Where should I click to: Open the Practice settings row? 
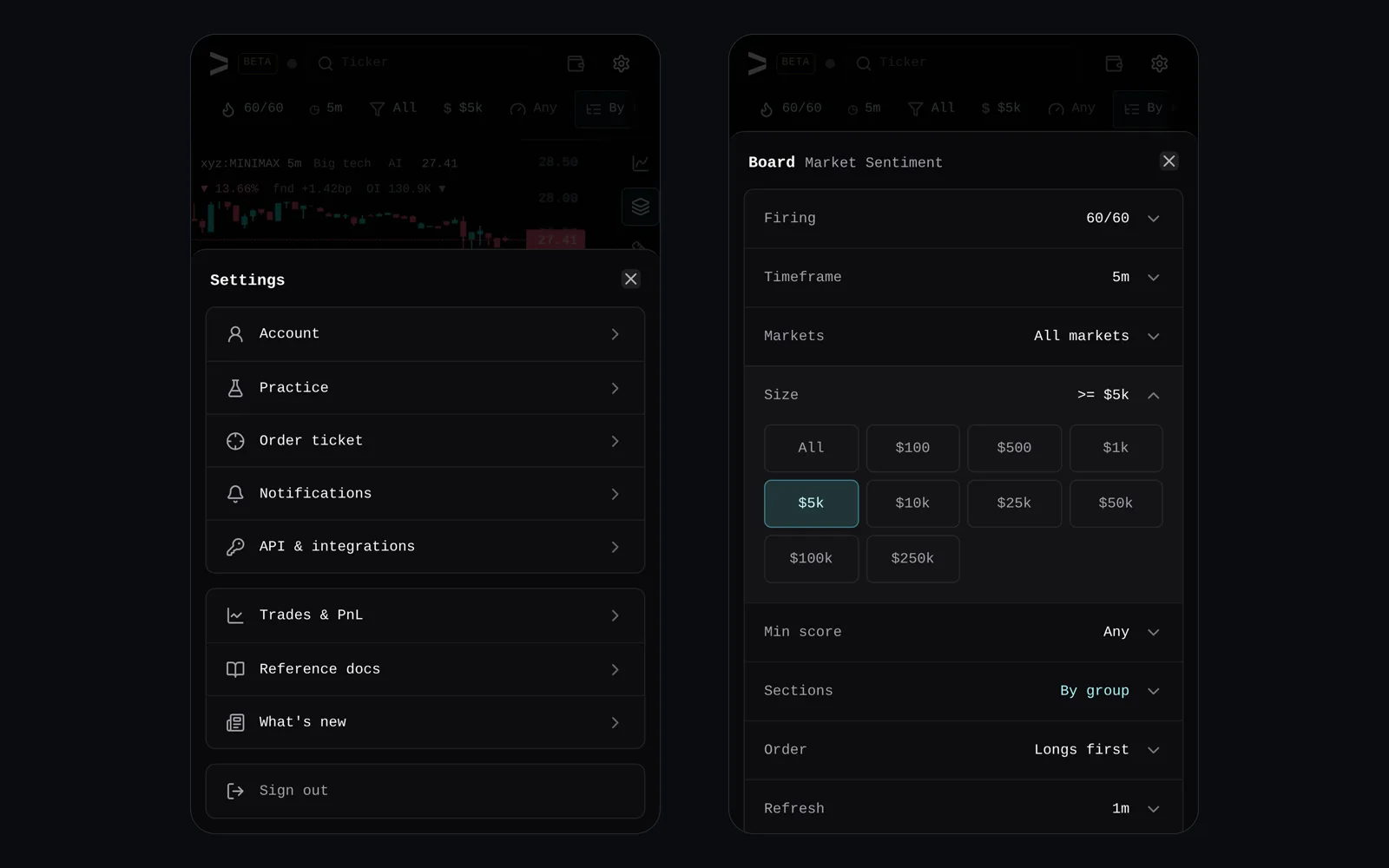425,388
